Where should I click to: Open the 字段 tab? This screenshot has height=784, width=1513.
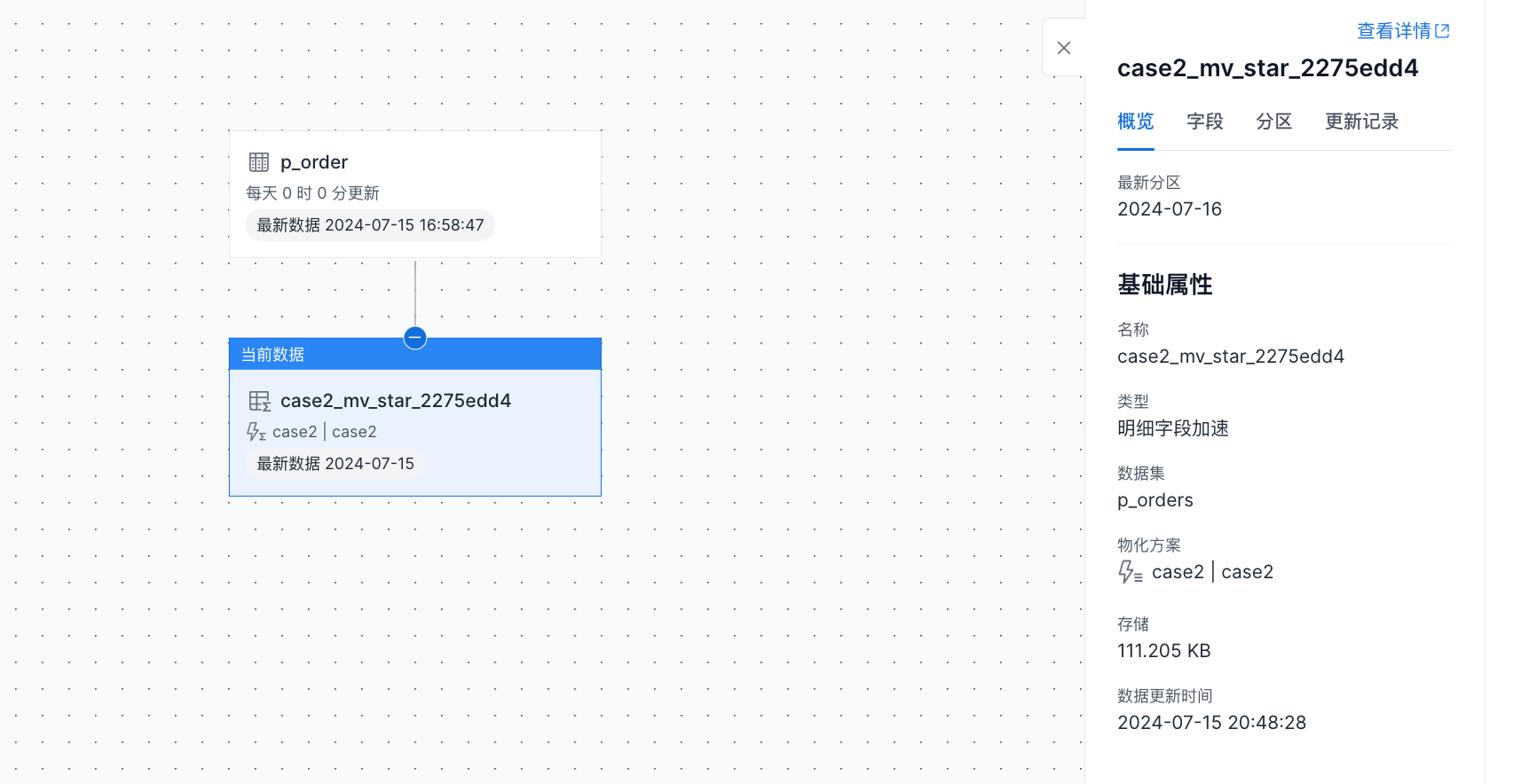click(1204, 122)
